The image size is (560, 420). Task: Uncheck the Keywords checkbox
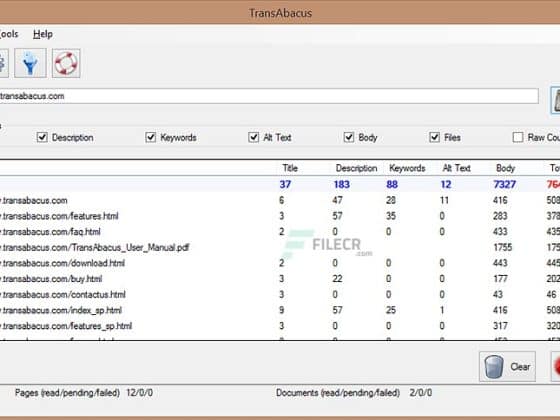coord(150,137)
